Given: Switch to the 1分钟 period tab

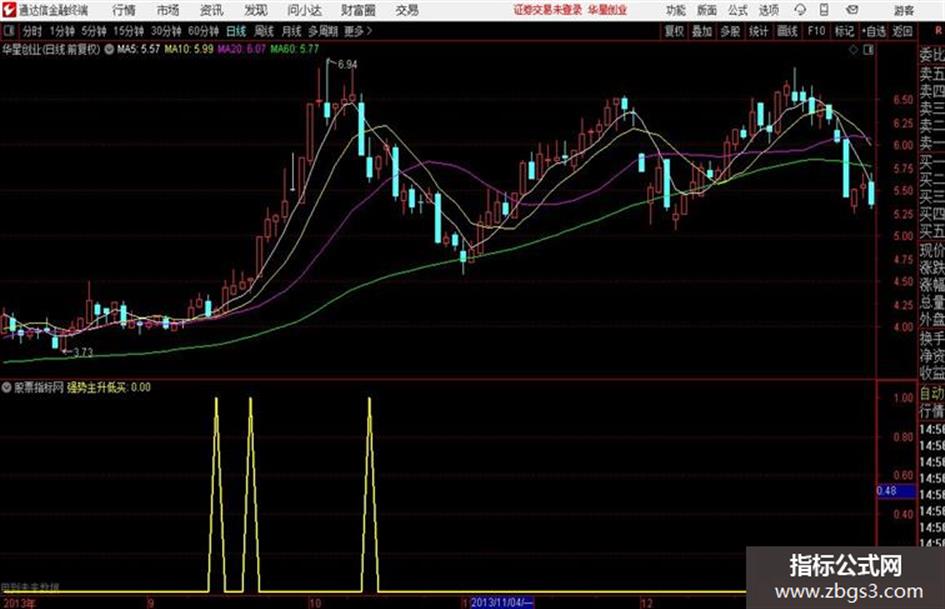Looking at the screenshot, I should tap(61, 31).
